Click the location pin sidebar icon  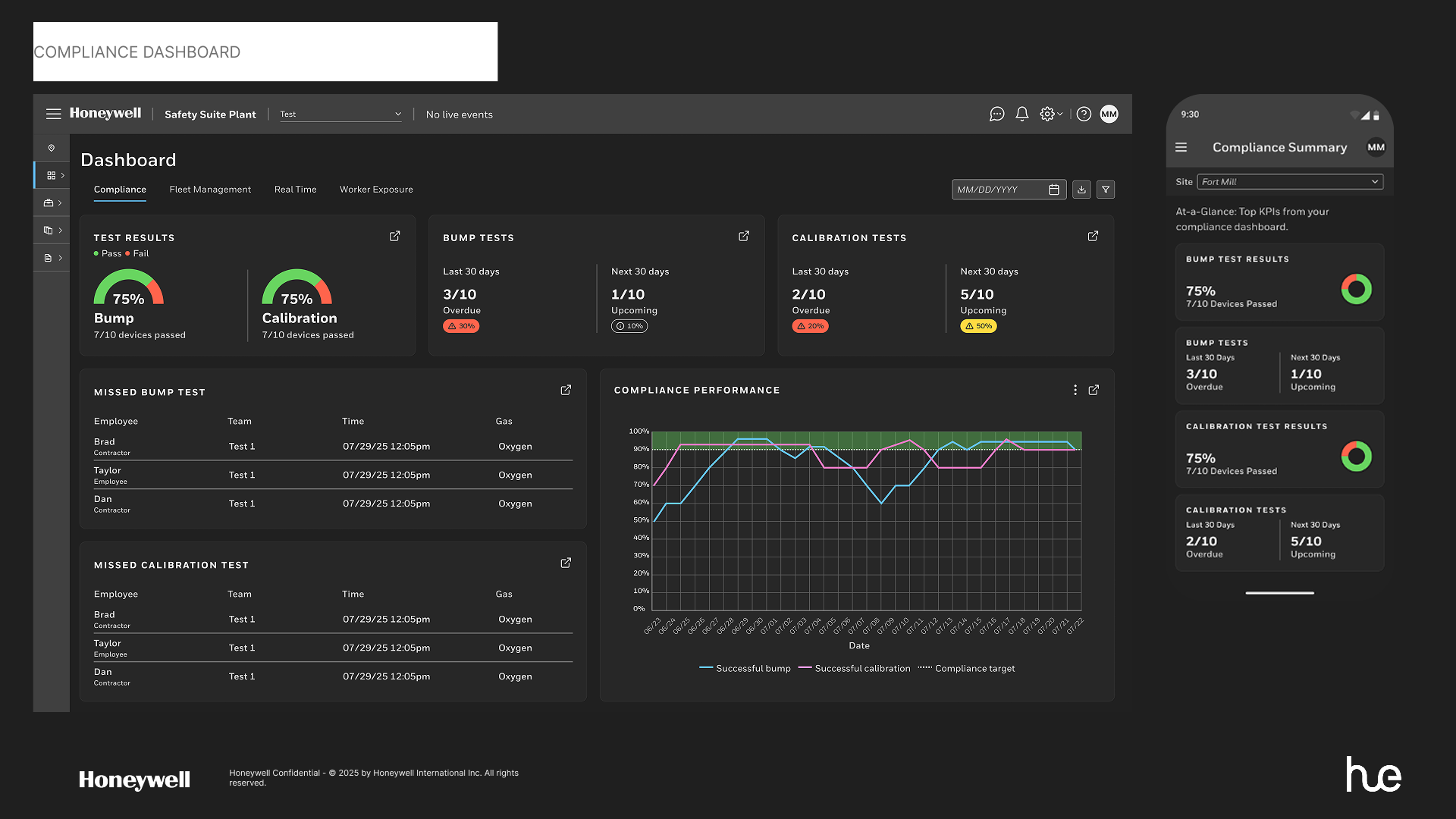coord(52,148)
